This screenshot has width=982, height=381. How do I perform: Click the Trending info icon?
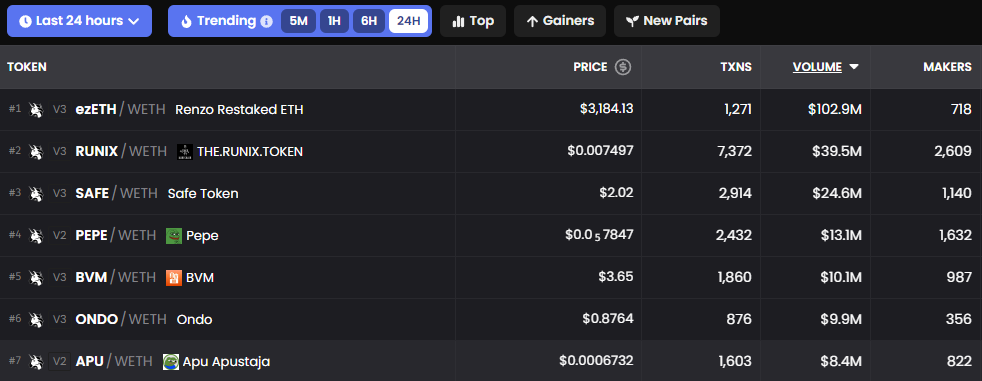(266, 21)
